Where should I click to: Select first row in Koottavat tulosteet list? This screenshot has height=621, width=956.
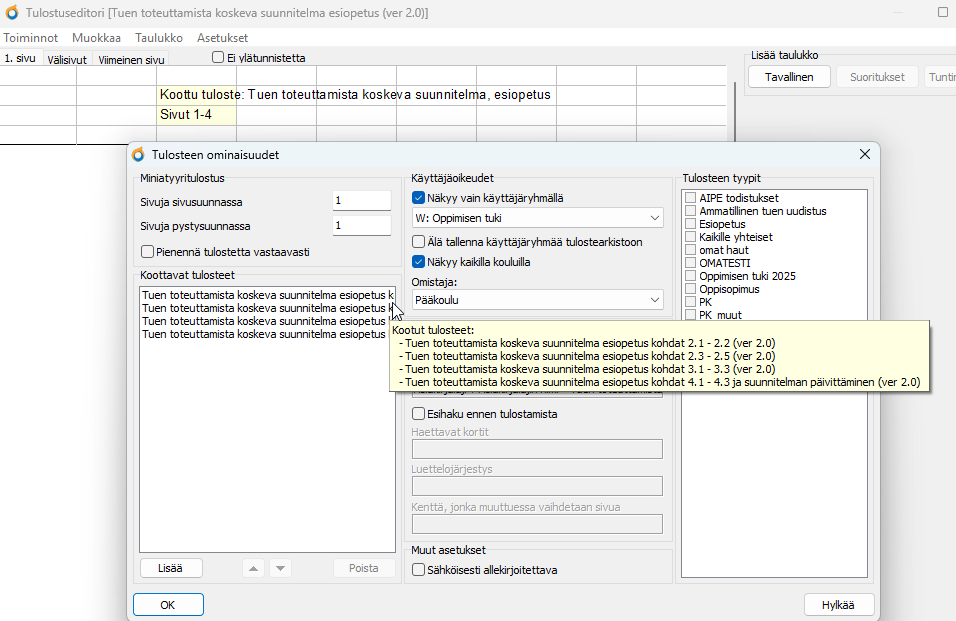pos(267,295)
